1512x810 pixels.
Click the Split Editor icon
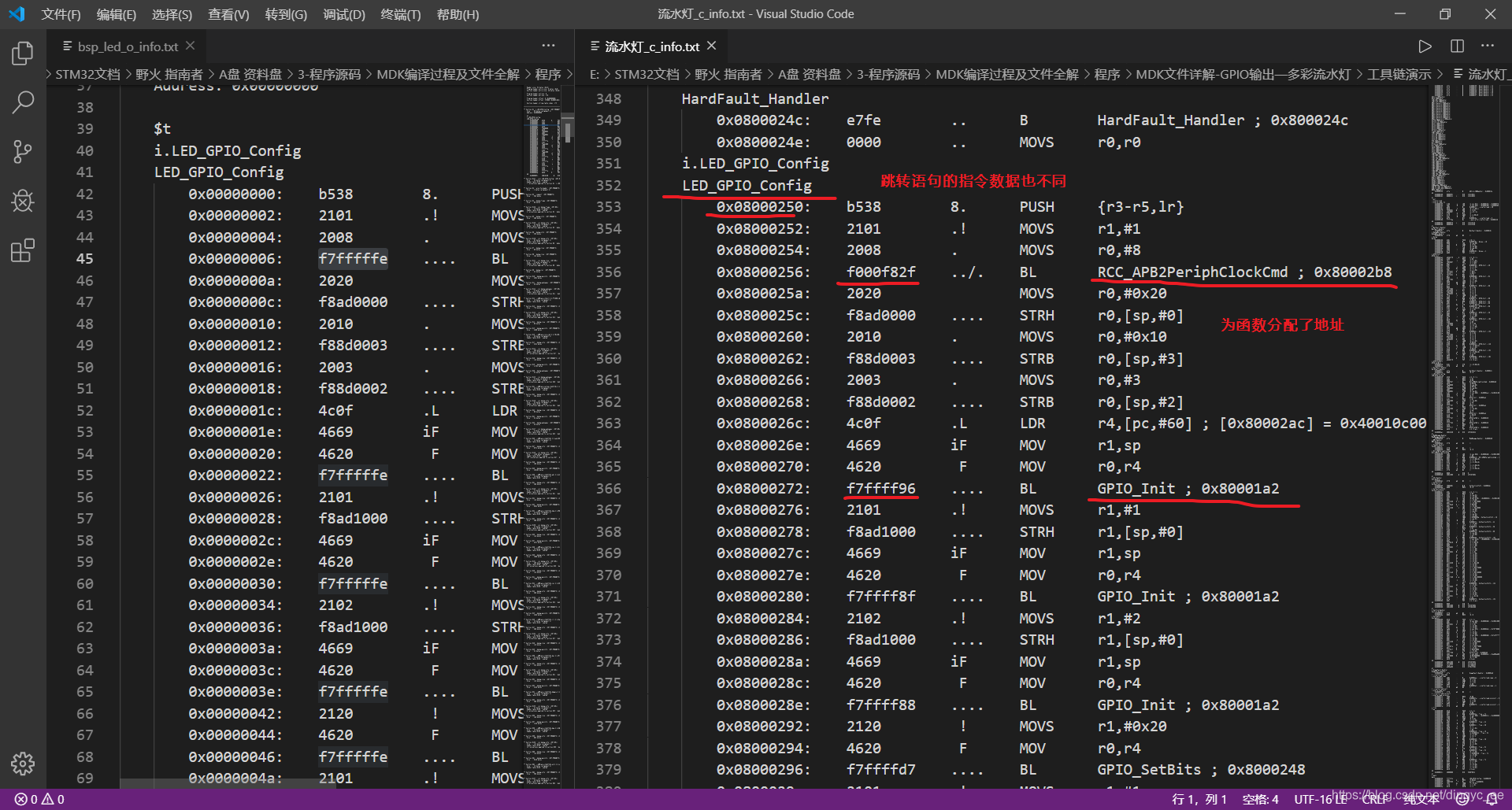coord(1457,46)
